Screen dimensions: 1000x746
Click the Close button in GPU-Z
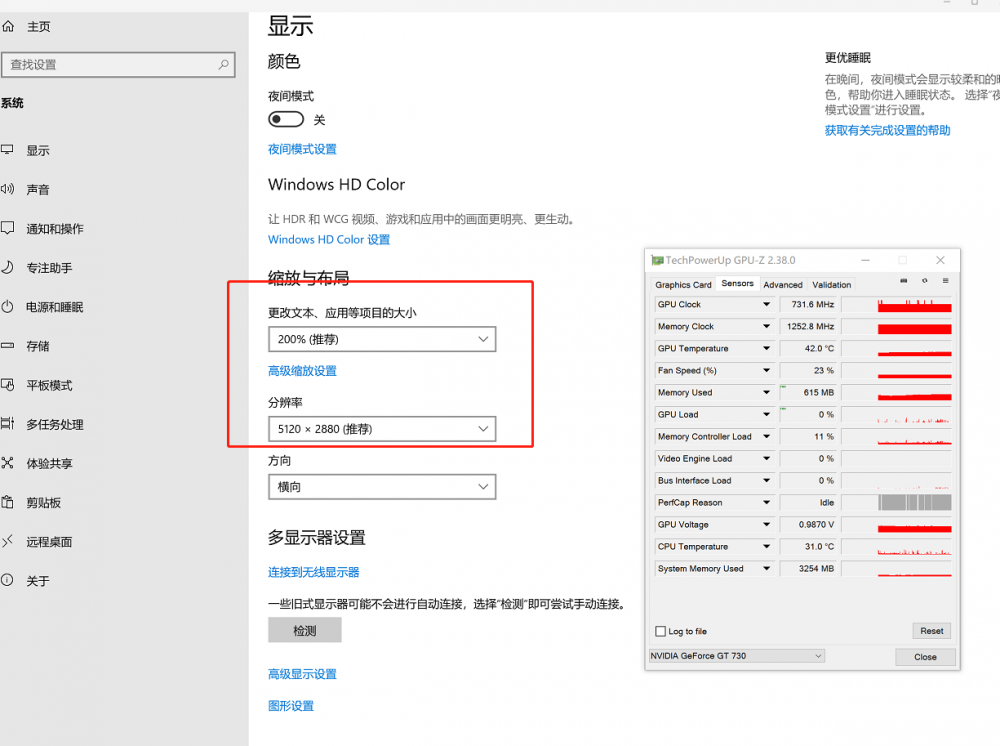point(925,657)
